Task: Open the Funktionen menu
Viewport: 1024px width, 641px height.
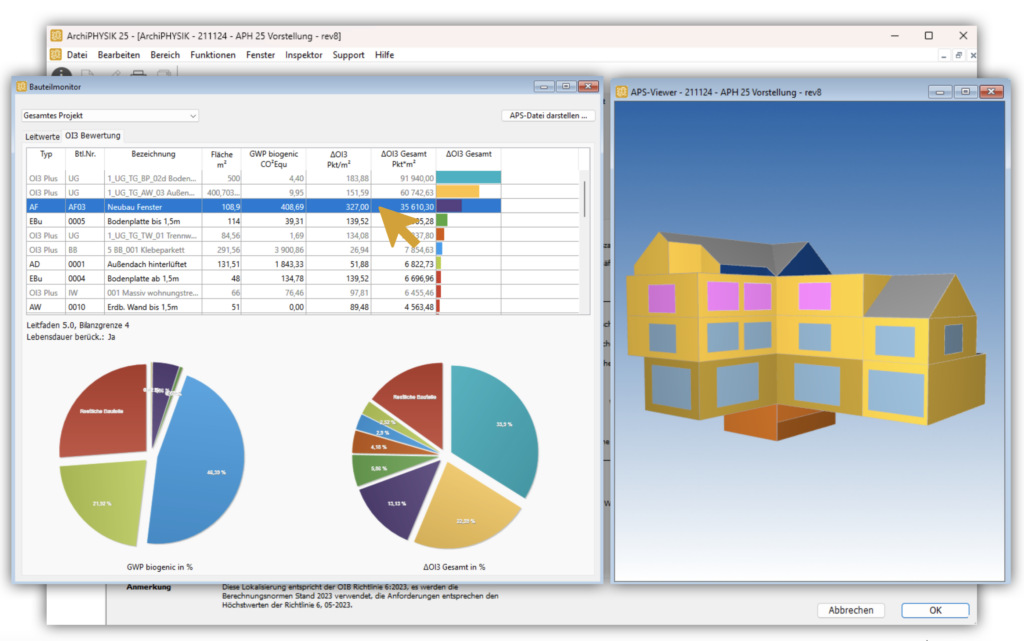Action: click(213, 55)
